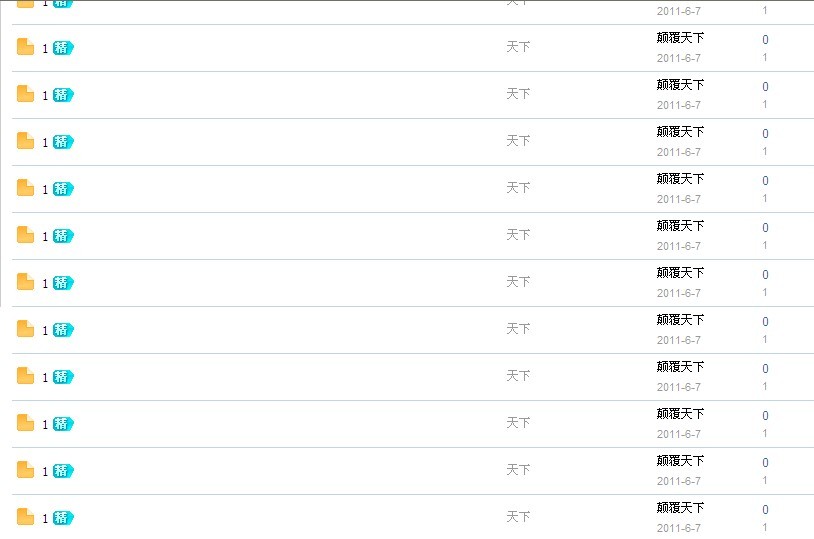The height and width of the screenshot is (539, 814).
Task: Click the 精 badge in the third full row
Action: [63, 142]
